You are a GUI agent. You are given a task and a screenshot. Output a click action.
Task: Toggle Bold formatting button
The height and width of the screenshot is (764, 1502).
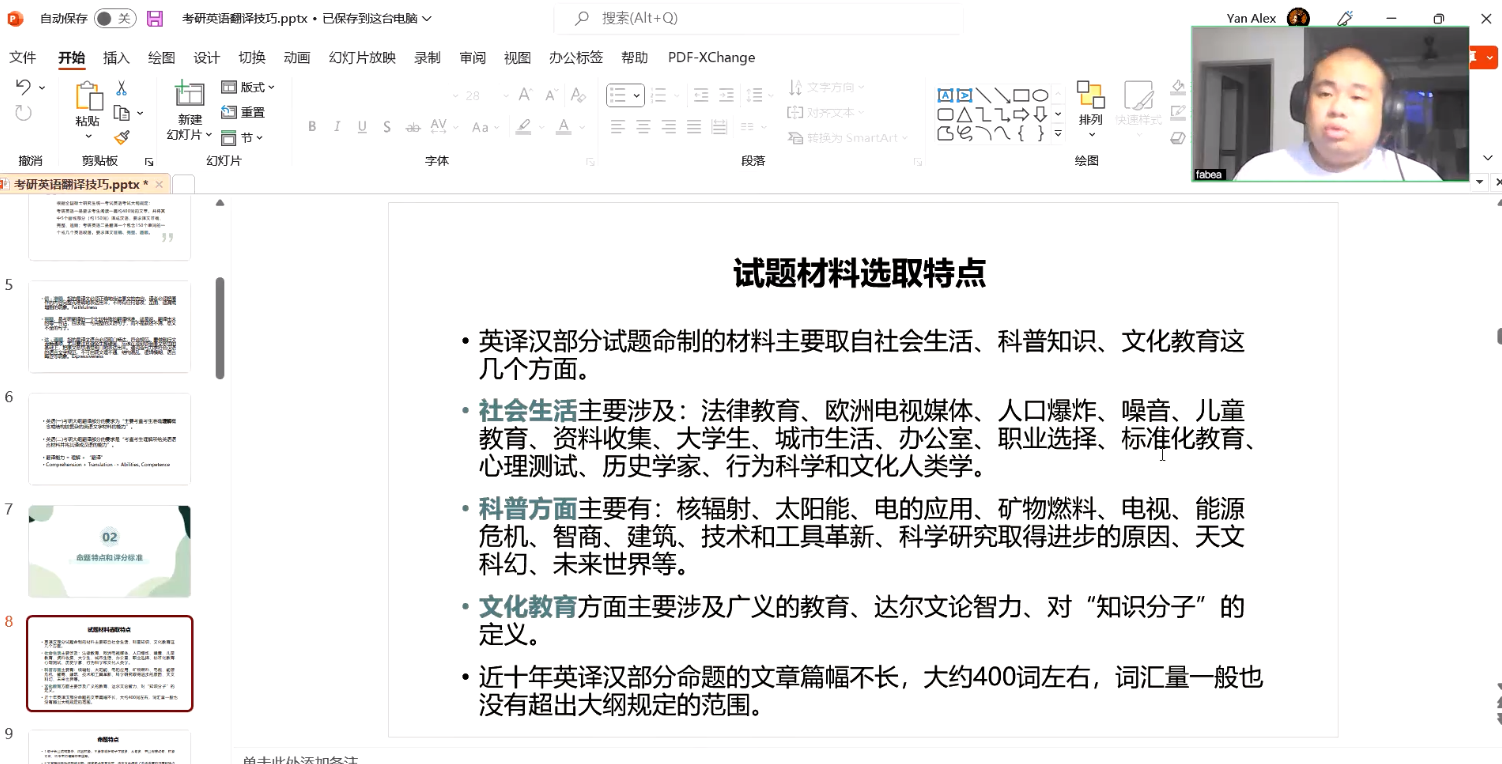pos(312,127)
